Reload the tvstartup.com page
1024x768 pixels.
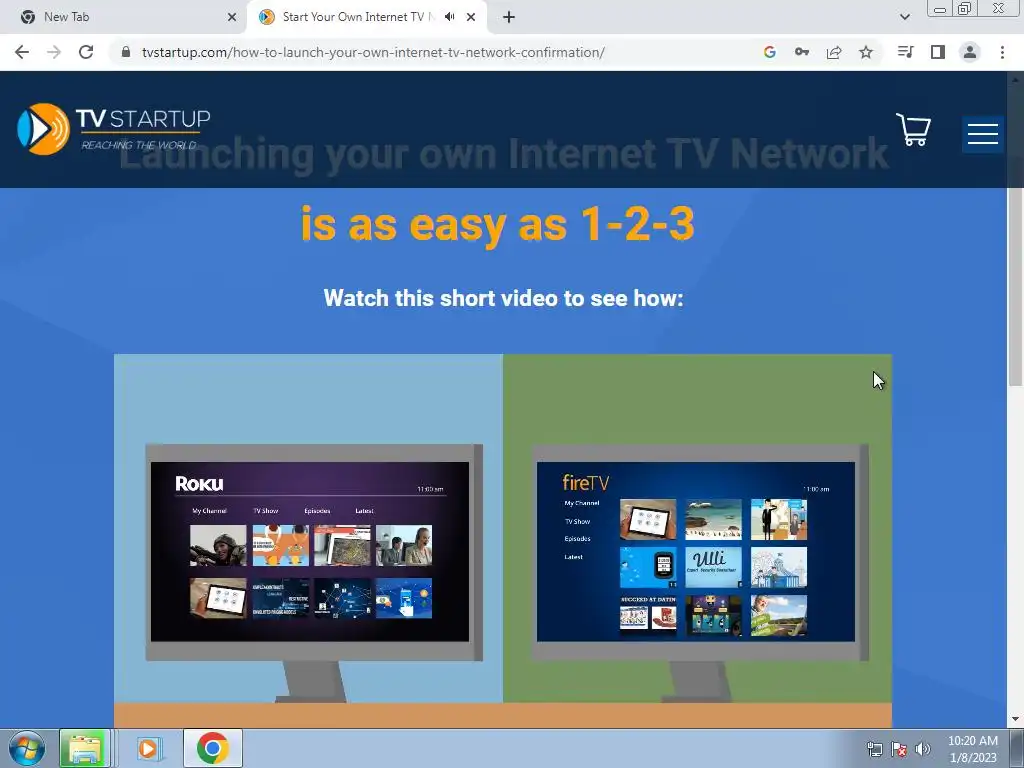click(x=86, y=52)
